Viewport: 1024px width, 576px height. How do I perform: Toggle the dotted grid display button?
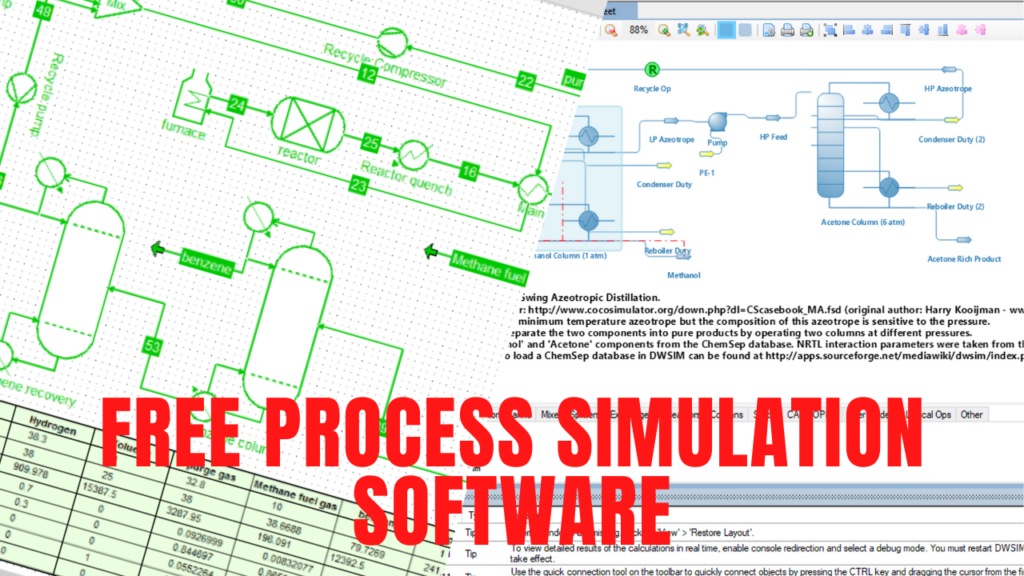(744, 30)
